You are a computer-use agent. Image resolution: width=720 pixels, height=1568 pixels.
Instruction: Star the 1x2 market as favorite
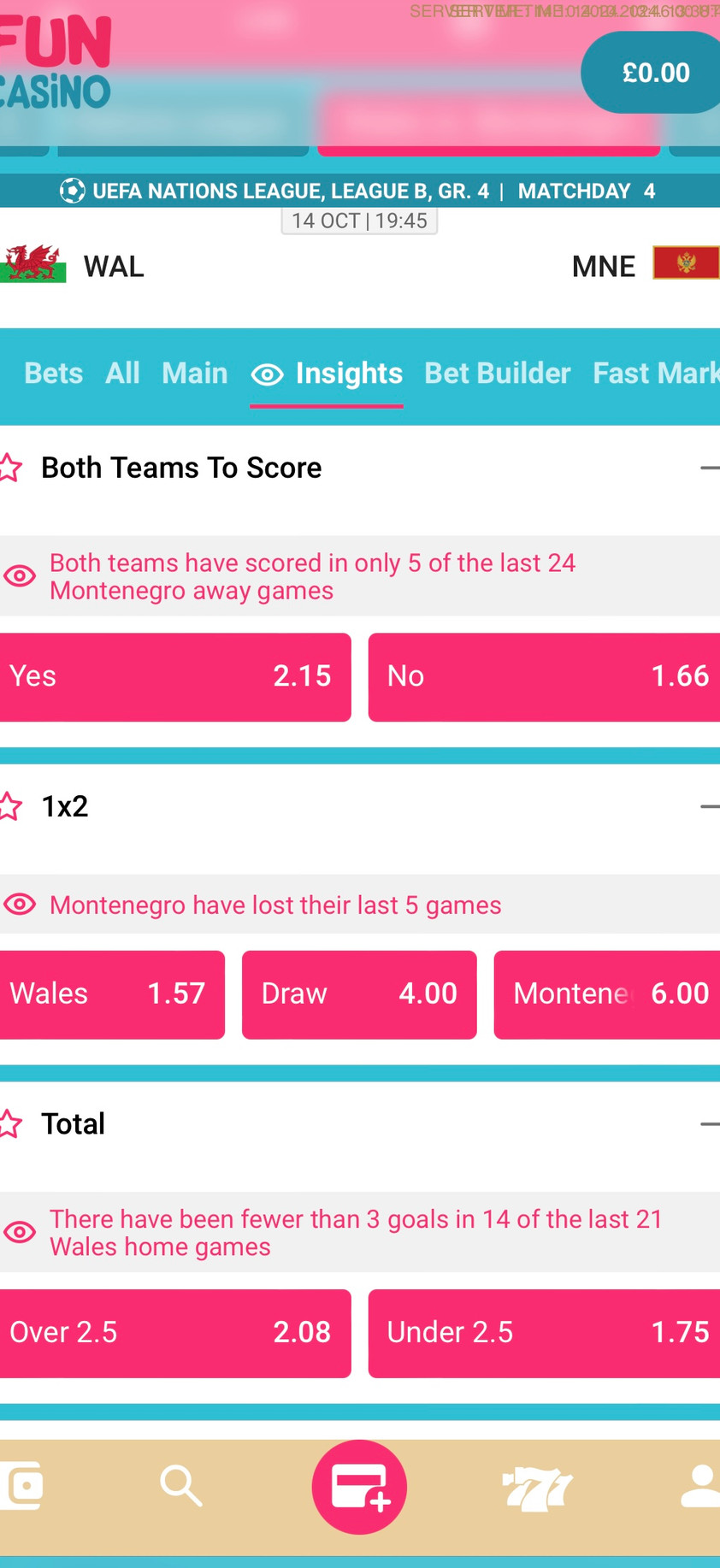pos(10,806)
